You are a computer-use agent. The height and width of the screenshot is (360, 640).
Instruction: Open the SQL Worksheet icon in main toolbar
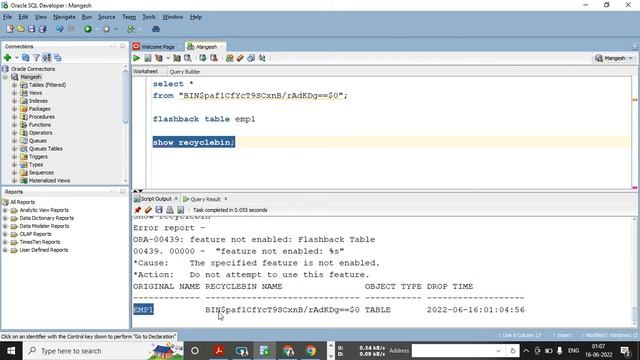click(131, 29)
